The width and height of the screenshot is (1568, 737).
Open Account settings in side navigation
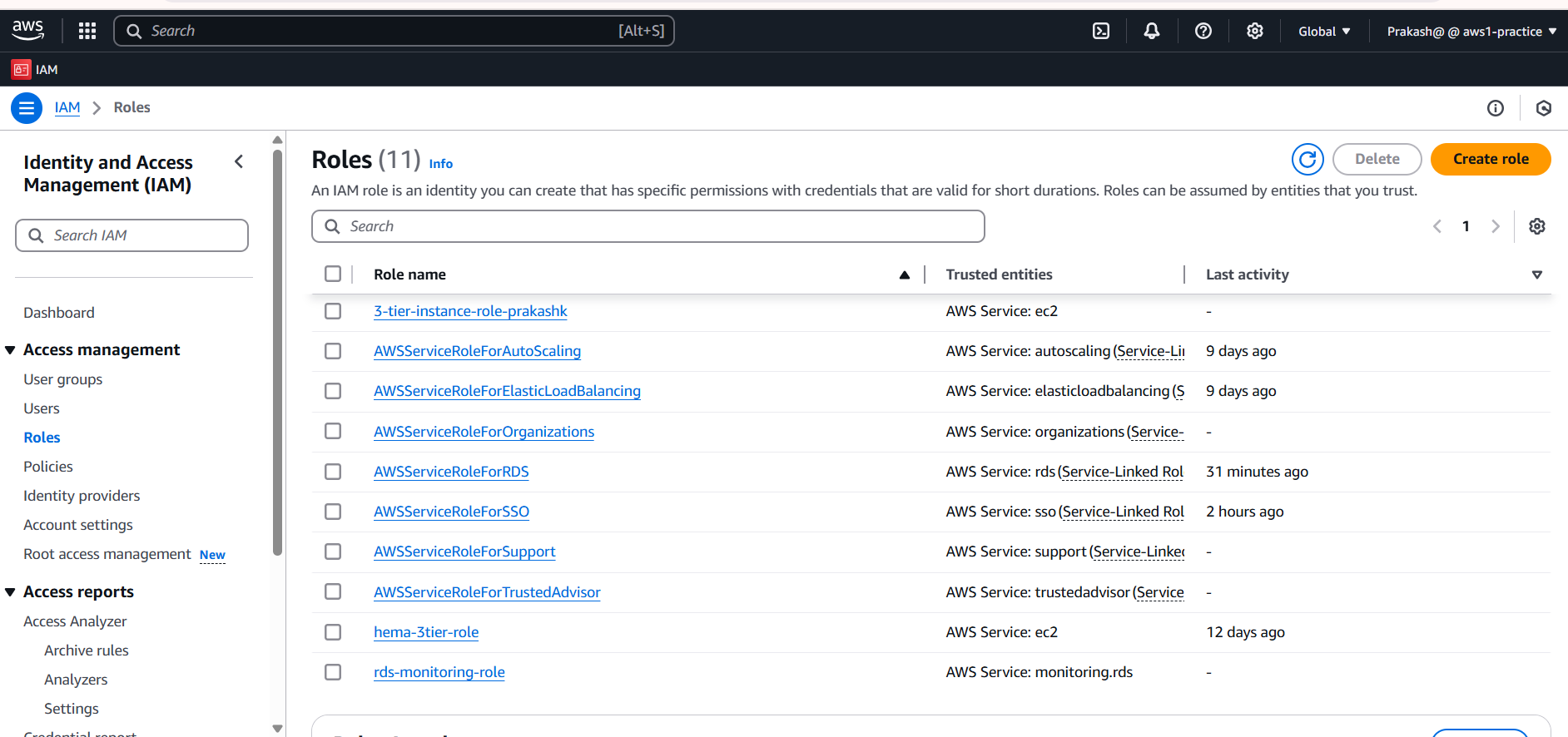pyautogui.click(x=78, y=525)
